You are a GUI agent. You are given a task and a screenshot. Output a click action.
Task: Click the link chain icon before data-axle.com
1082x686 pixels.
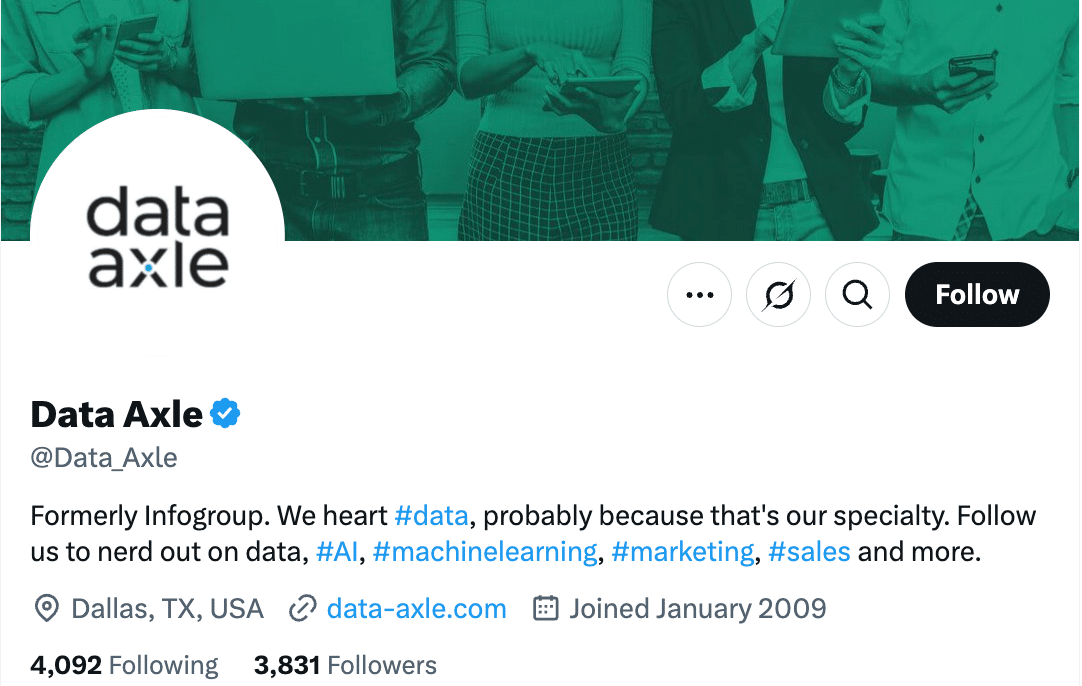tap(301, 608)
